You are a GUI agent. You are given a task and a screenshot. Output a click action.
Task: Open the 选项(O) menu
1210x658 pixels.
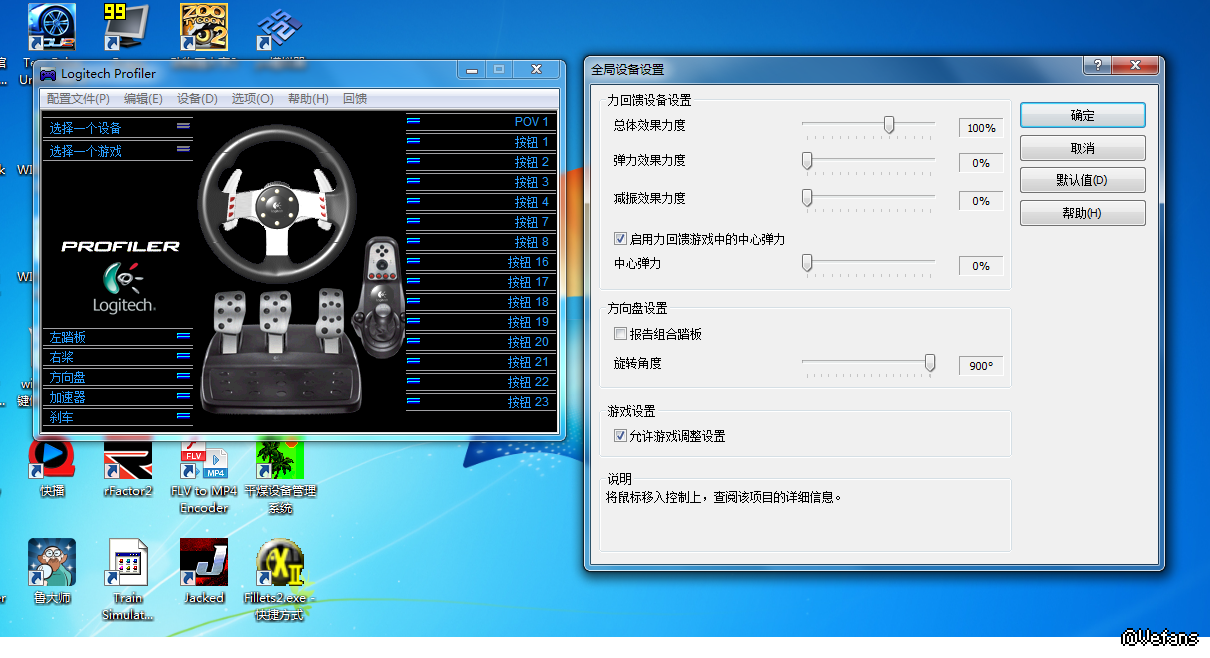[252, 99]
